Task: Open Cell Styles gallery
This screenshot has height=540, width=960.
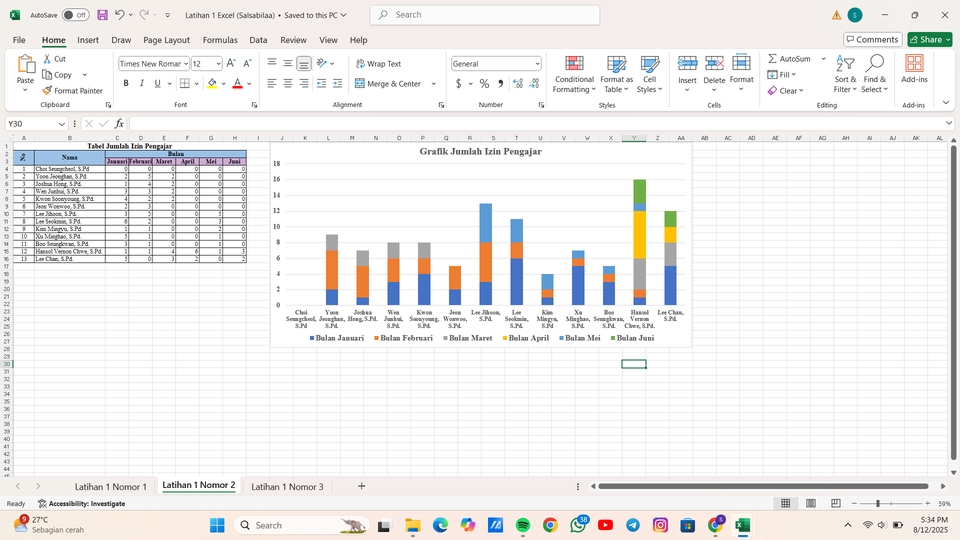Action: pos(650,74)
